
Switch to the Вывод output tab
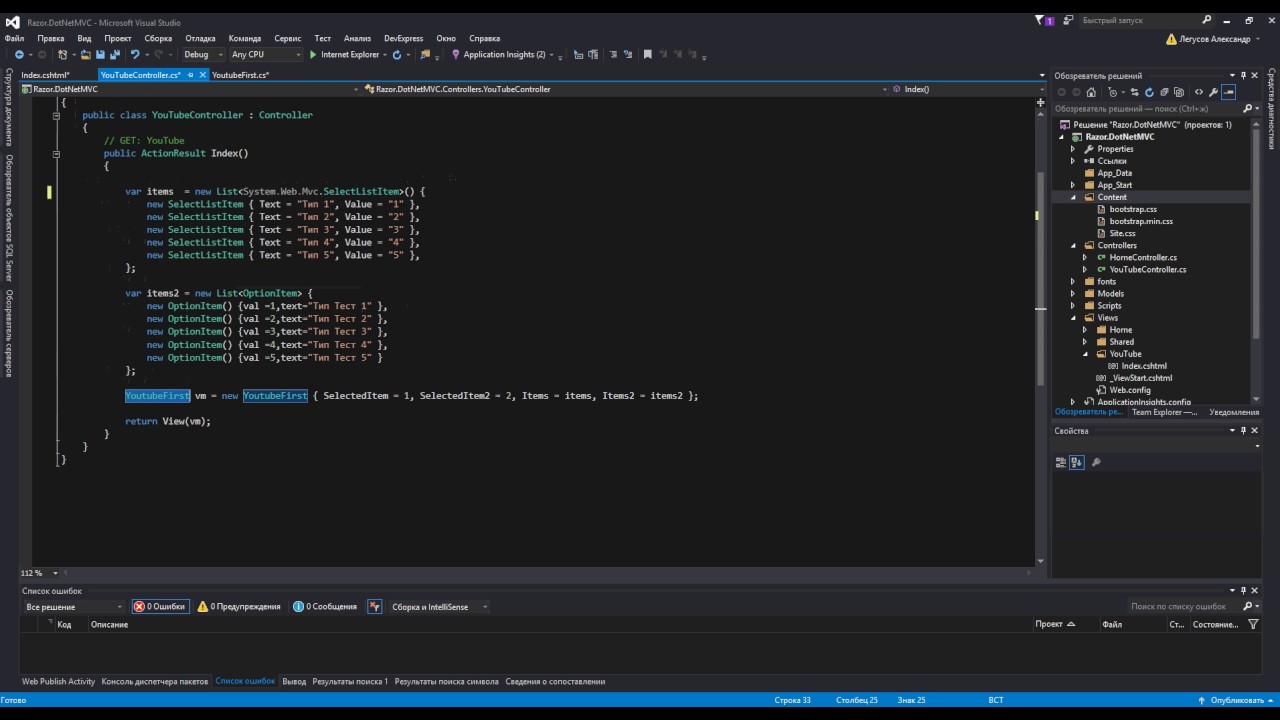point(294,681)
